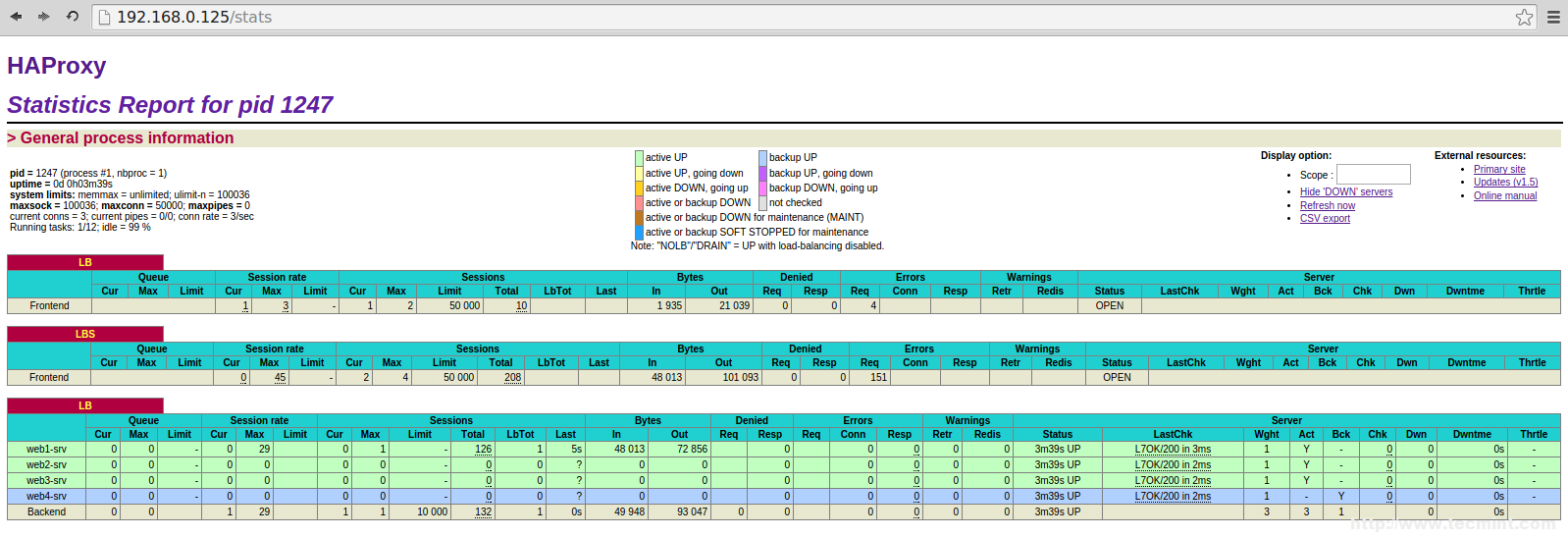
Task: Click the browser forward arrow
Action: [43, 17]
